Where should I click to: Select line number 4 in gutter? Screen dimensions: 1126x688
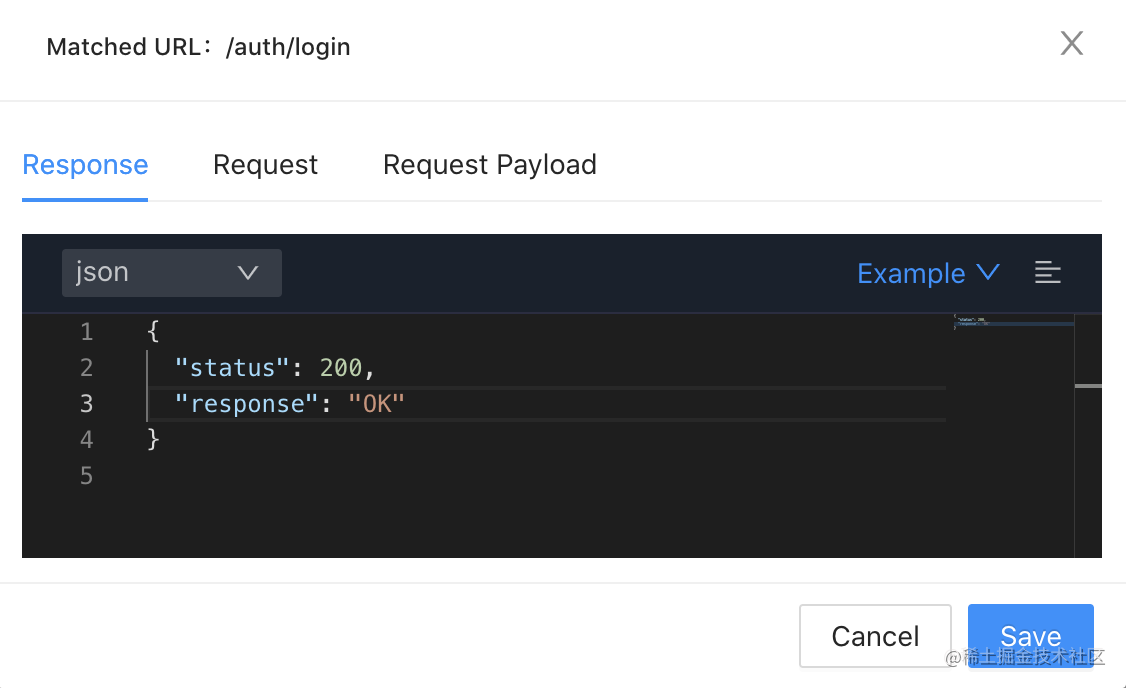coord(86,440)
